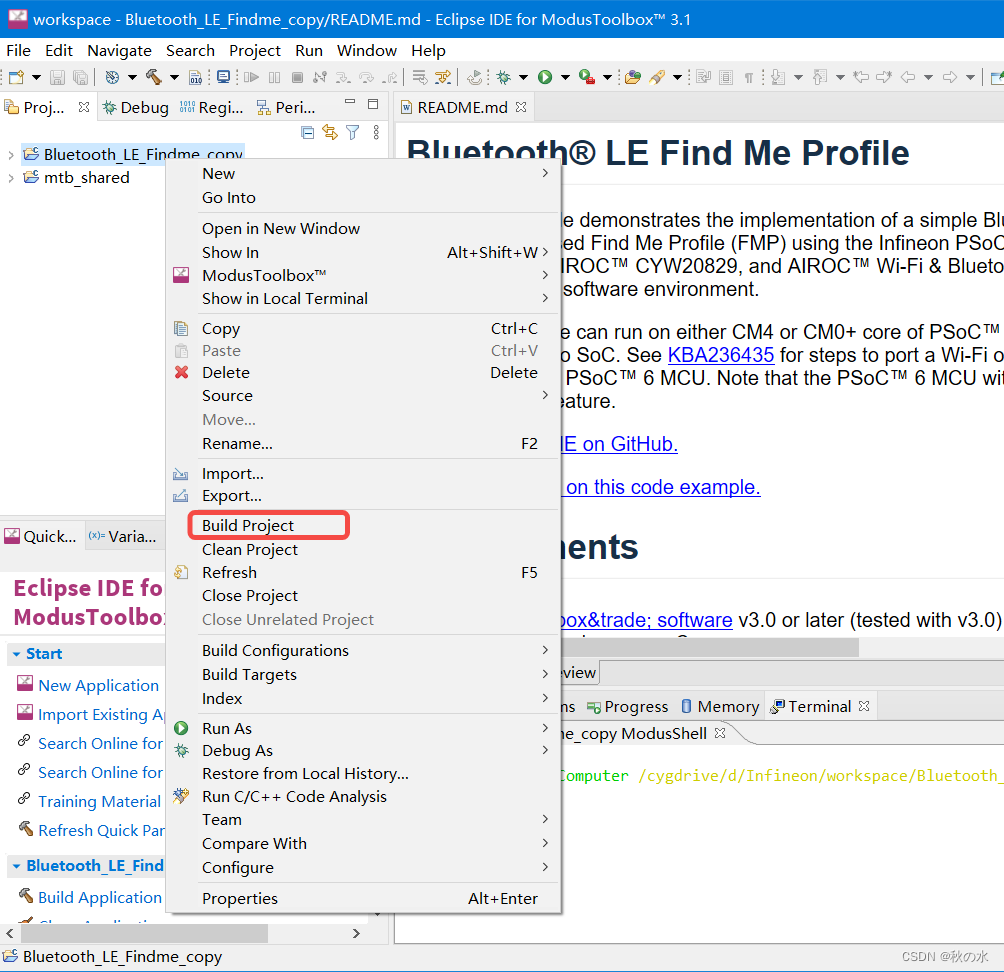This screenshot has width=1004, height=972.
Task: Click the Suspend debug toolbar icon
Action: 275,77
